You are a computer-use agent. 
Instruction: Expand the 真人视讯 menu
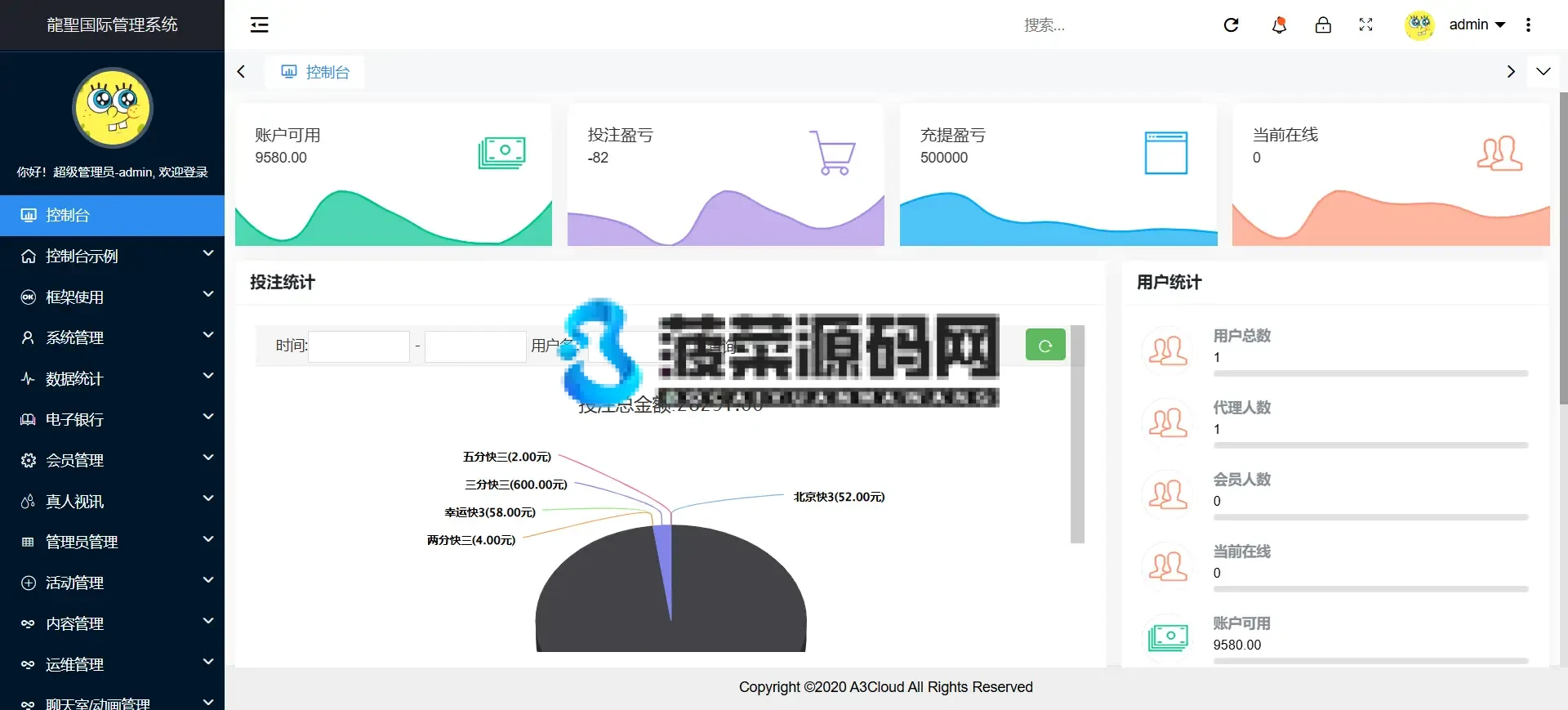point(112,501)
